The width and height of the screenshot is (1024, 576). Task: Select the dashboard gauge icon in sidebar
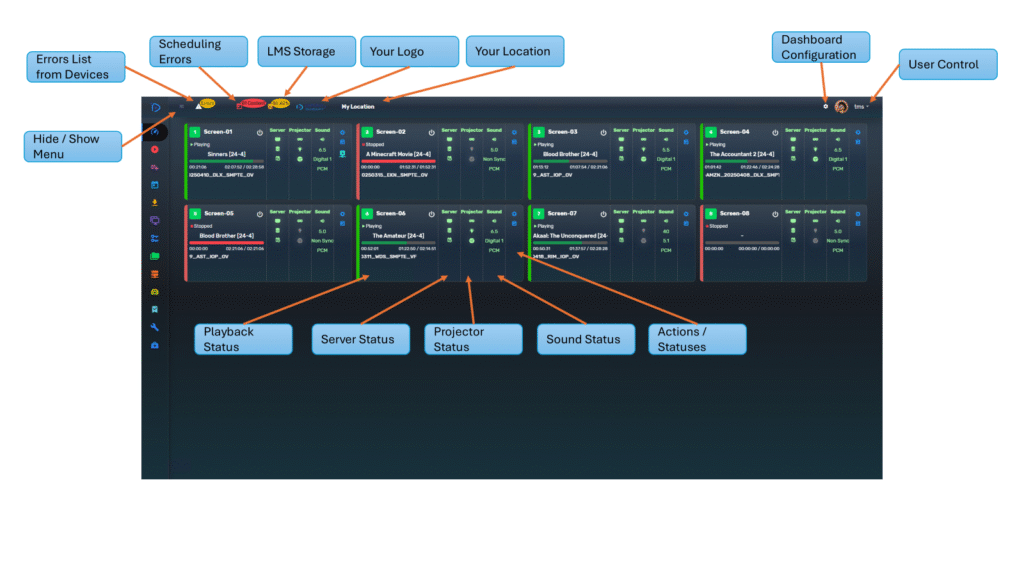155,131
